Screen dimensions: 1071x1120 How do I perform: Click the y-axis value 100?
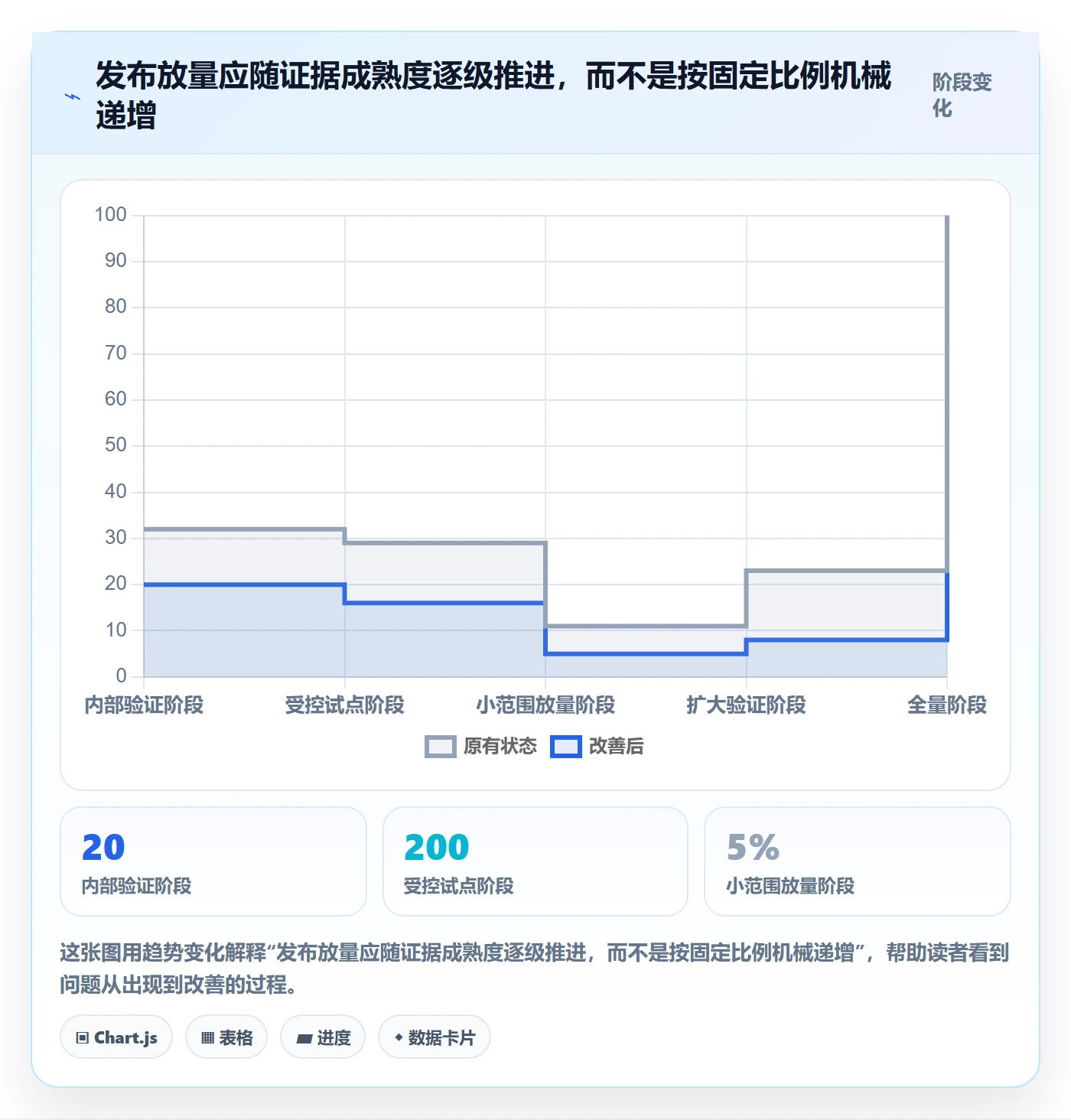[x=110, y=214]
